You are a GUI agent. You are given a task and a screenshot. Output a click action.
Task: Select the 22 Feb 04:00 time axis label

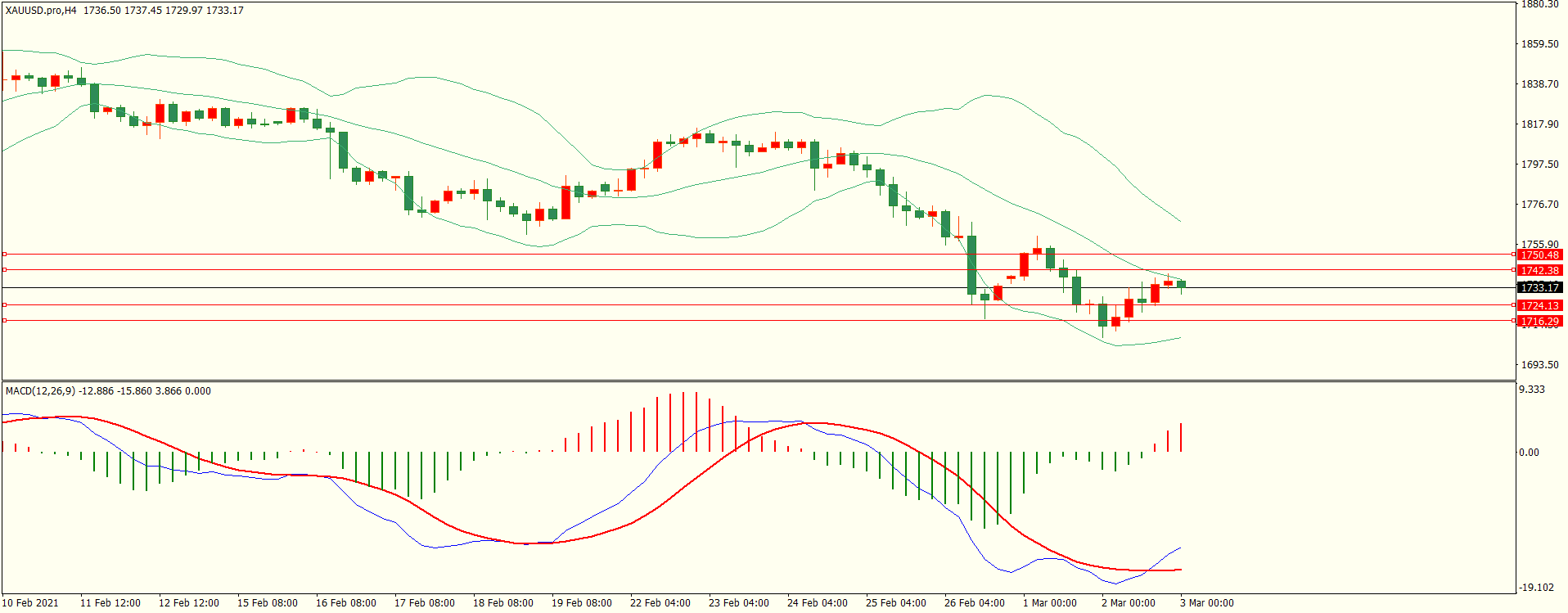660,603
